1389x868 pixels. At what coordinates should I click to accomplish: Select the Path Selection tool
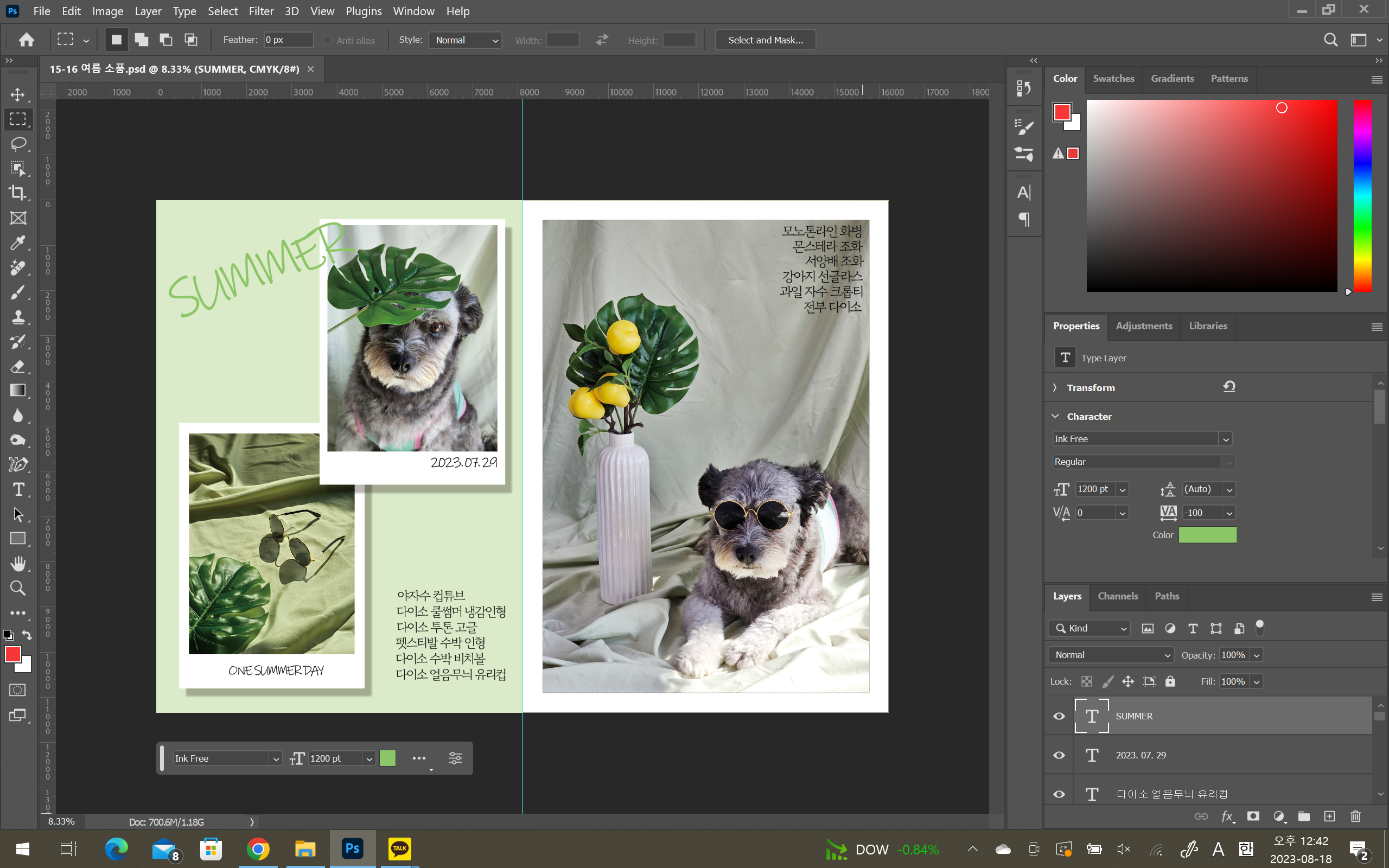(x=18, y=514)
